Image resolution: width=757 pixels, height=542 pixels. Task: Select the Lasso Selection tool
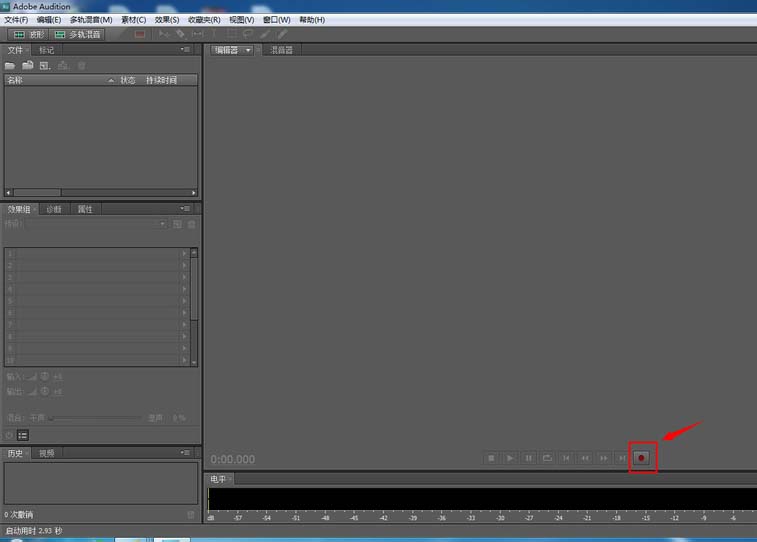[248, 34]
